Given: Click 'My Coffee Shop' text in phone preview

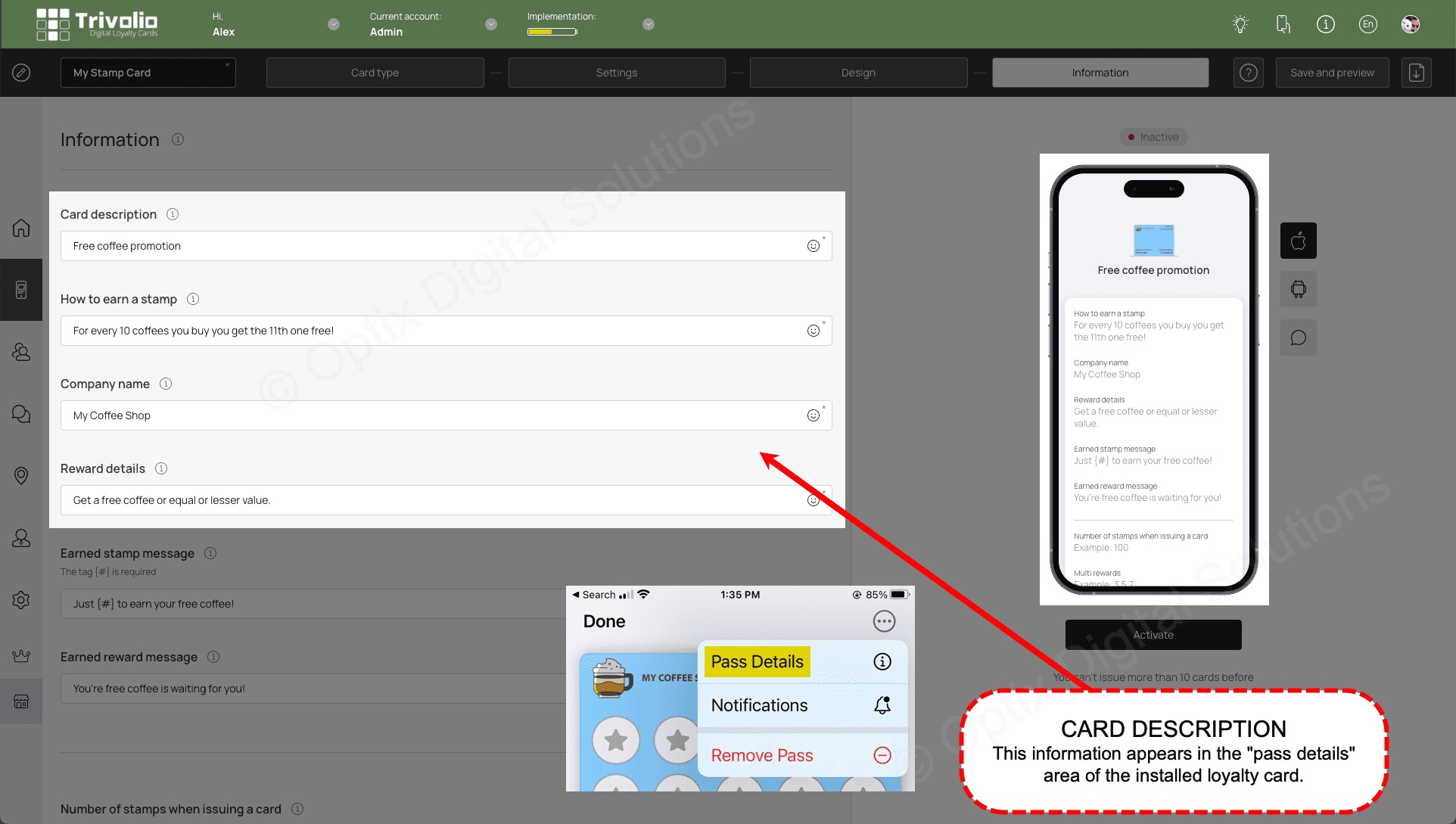Looking at the screenshot, I should 1106,375.
